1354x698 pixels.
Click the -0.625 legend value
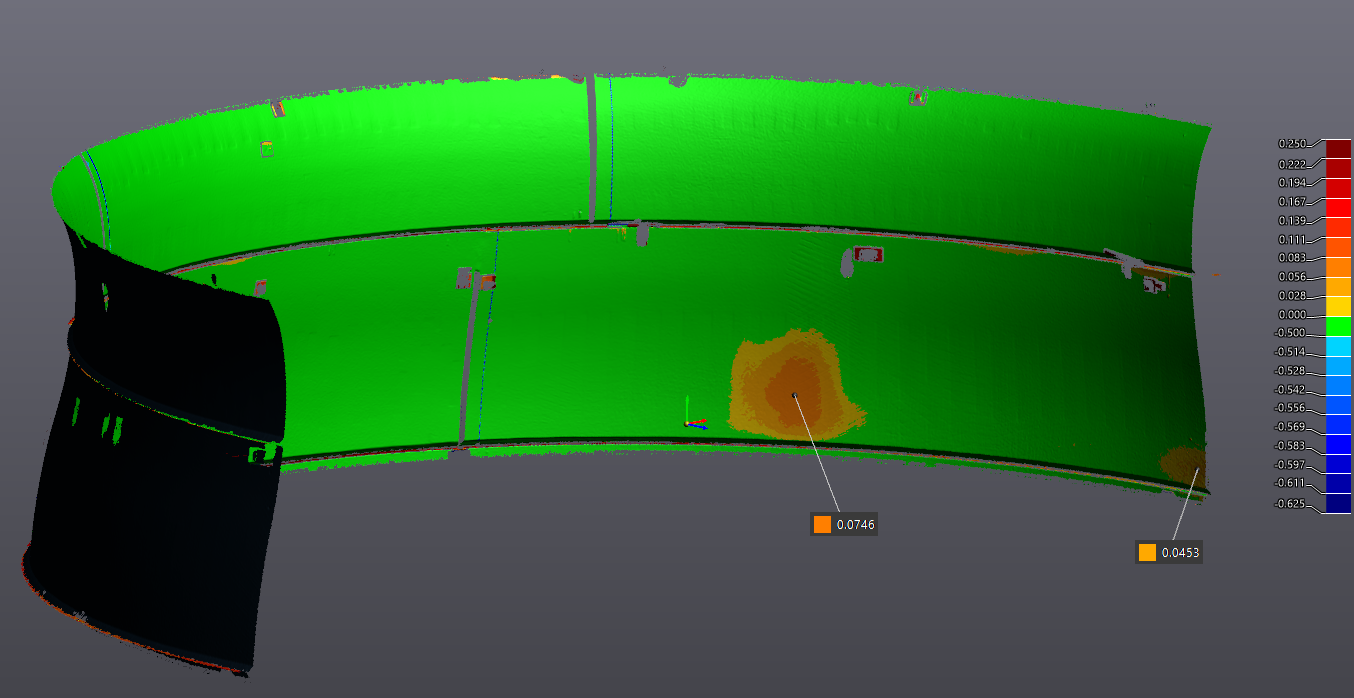1289,504
